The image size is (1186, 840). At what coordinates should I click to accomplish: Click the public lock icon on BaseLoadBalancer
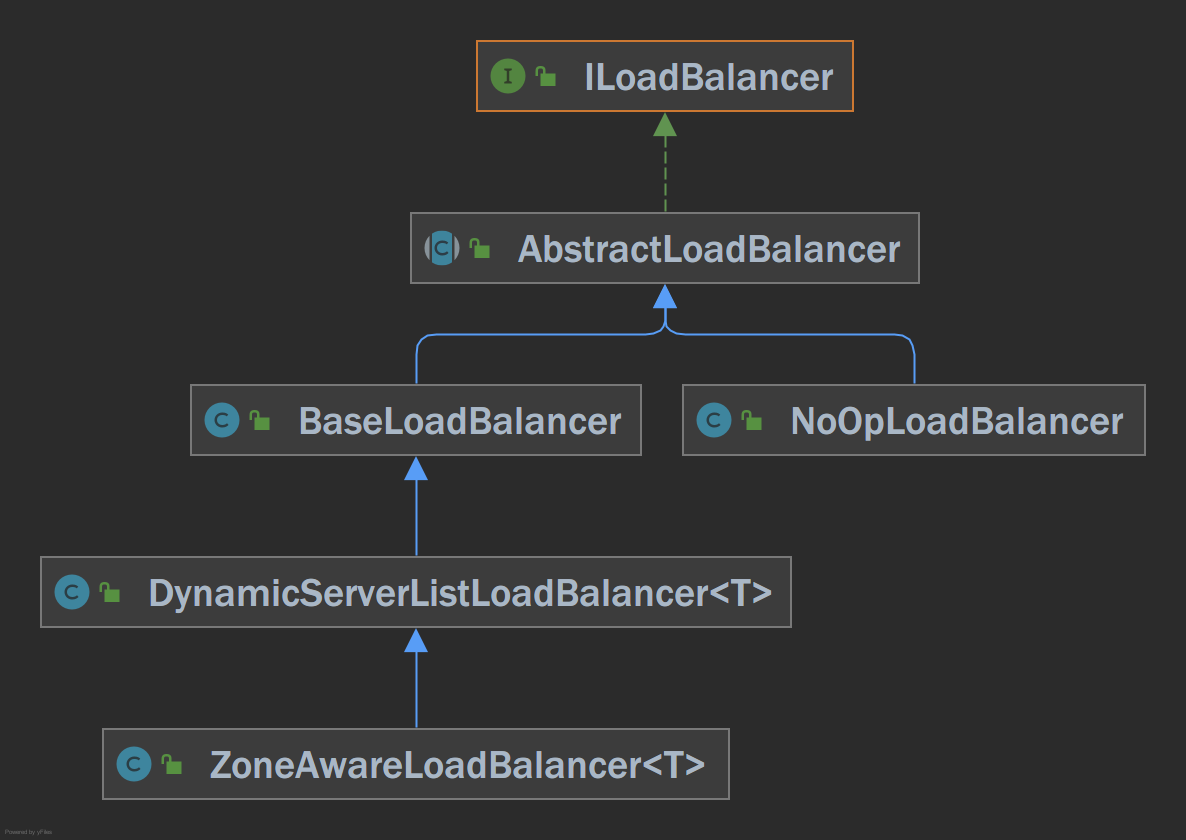259,420
